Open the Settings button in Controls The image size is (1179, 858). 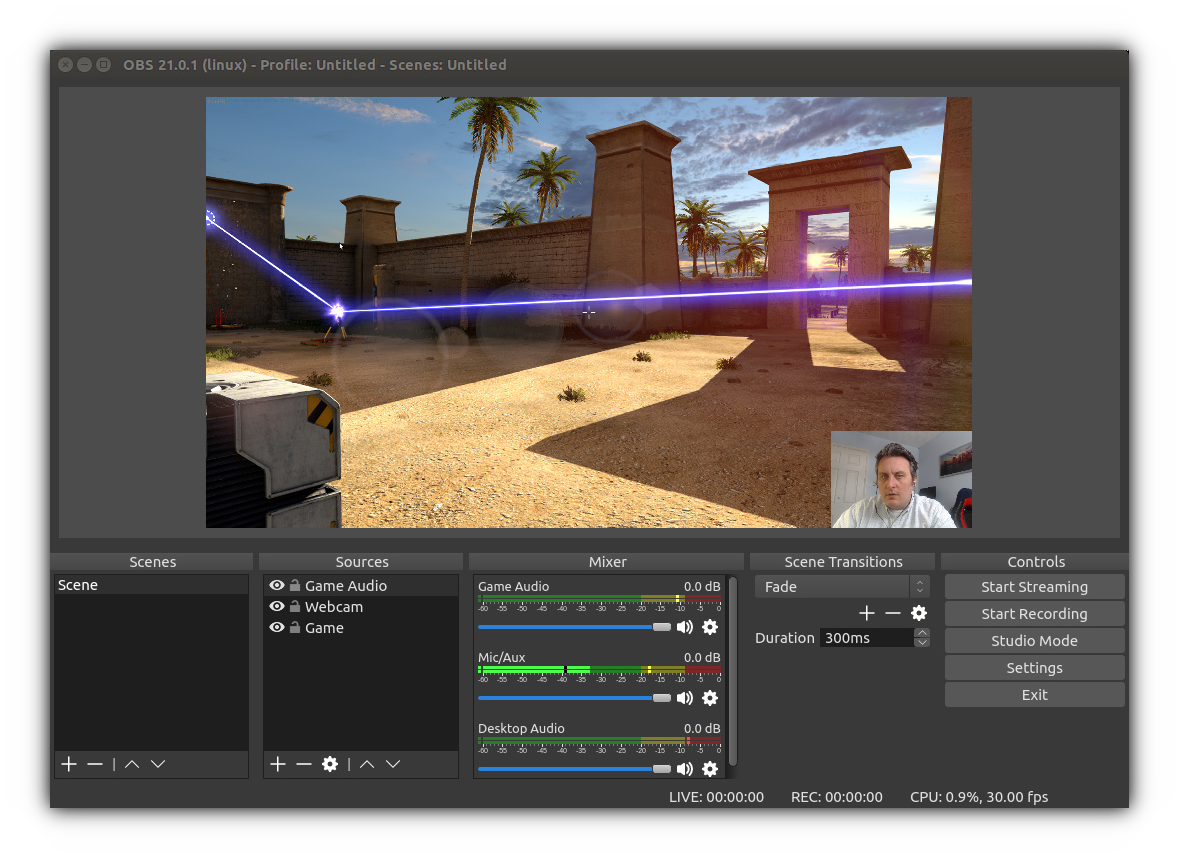[1034, 668]
